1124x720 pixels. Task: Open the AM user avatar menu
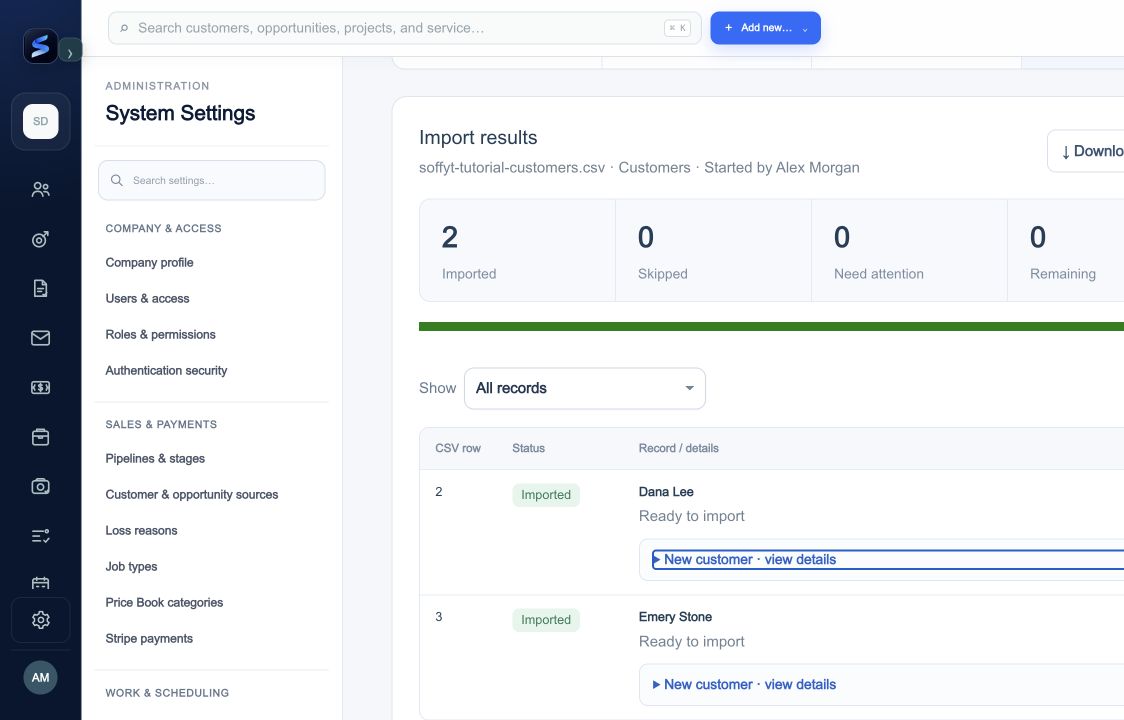[41, 678]
